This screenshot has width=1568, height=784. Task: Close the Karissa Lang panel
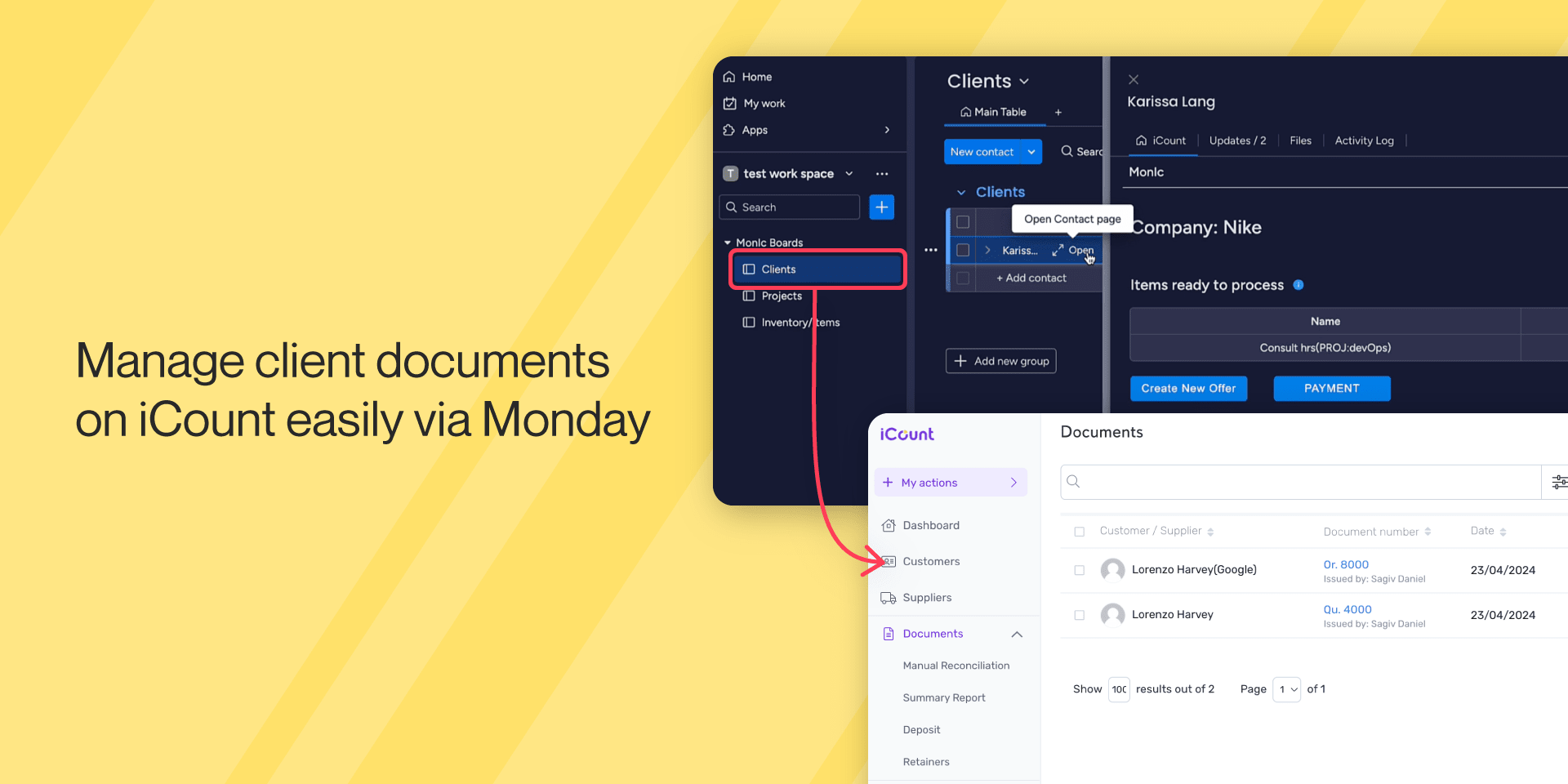click(1134, 79)
